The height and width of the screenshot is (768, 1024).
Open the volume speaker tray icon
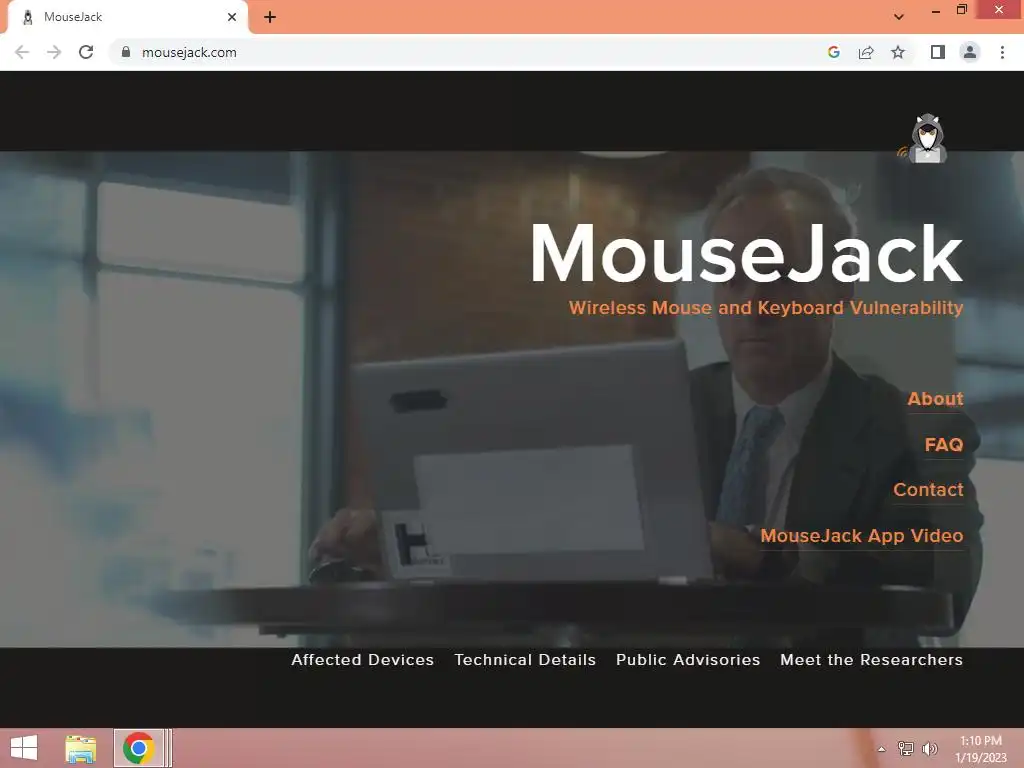click(930, 748)
